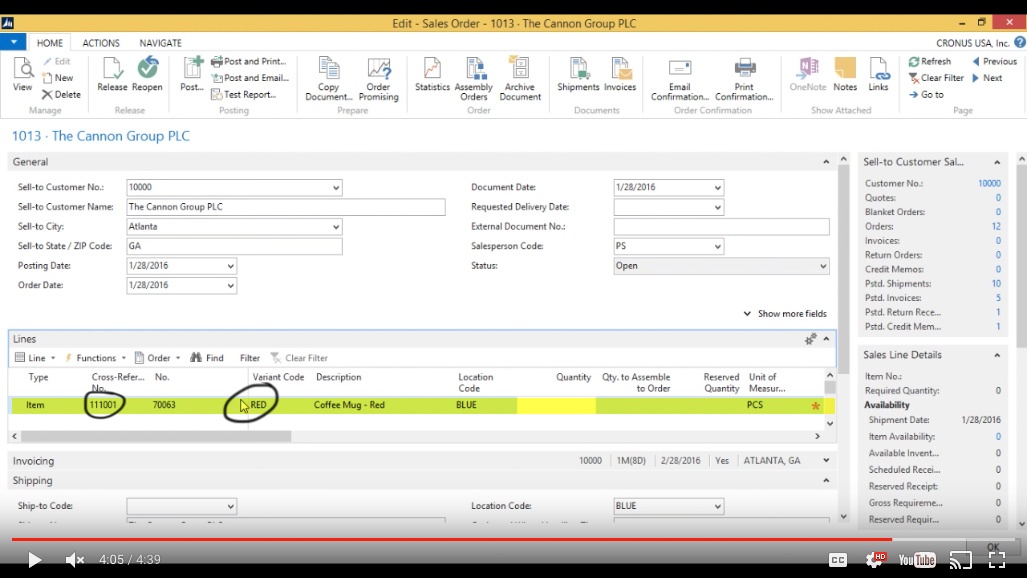Screen dimensions: 1027x578
Task: Click the Customer No. 10000 link
Action: (x=989, y=183)
